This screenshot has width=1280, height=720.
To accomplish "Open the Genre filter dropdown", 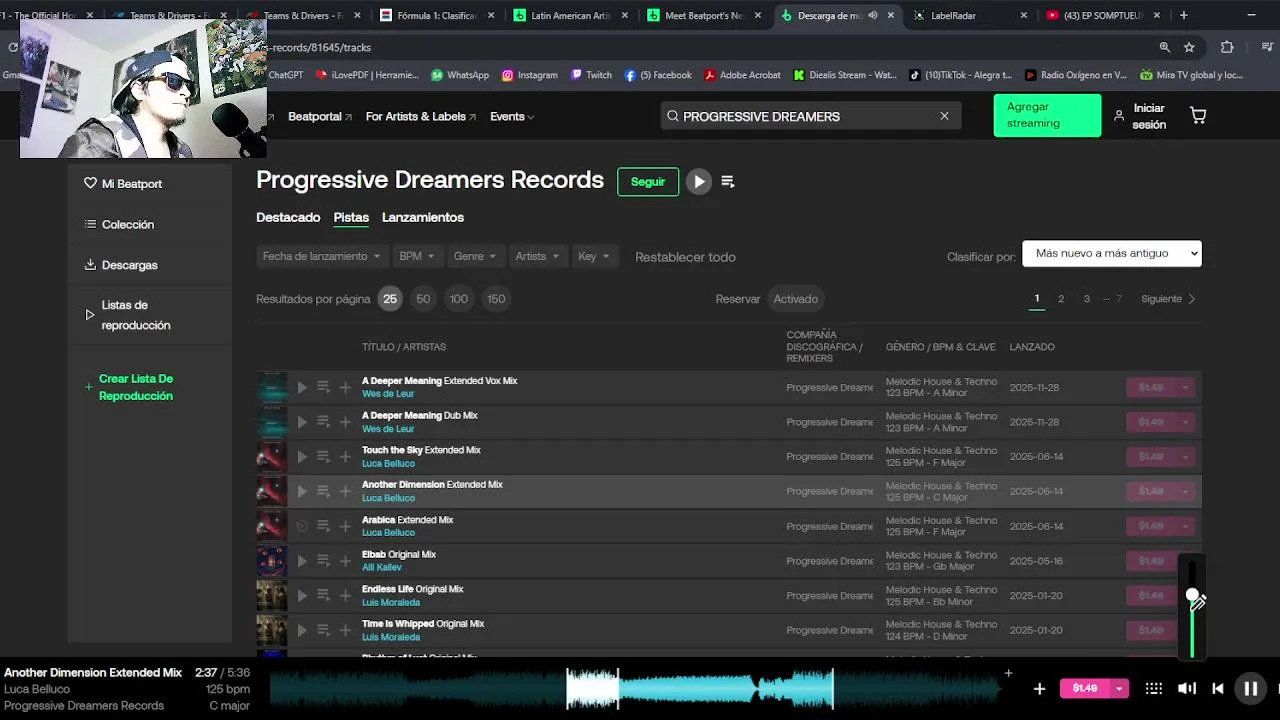I will 475,256.
